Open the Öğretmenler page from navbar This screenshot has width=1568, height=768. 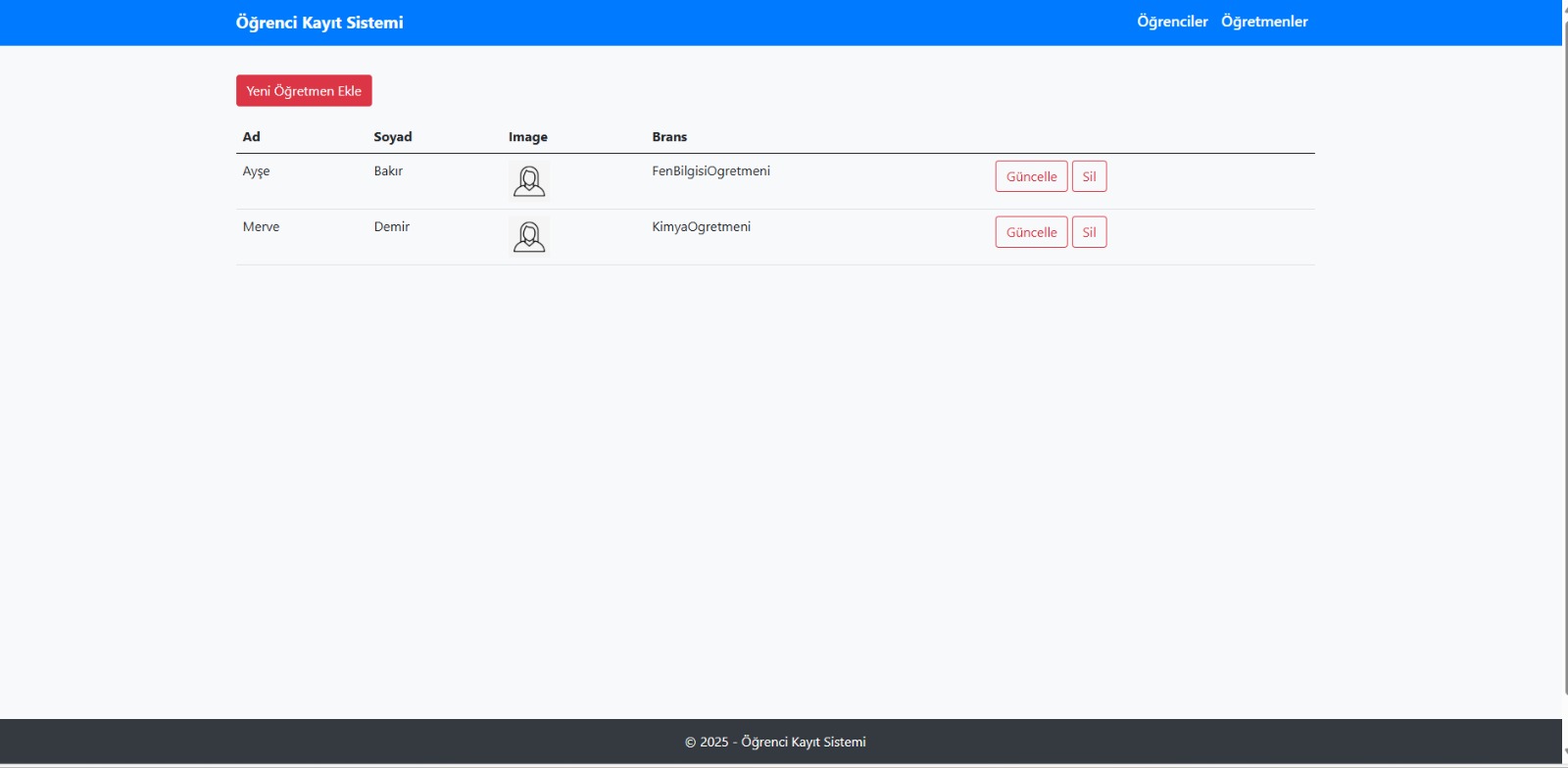(1264, 22)
